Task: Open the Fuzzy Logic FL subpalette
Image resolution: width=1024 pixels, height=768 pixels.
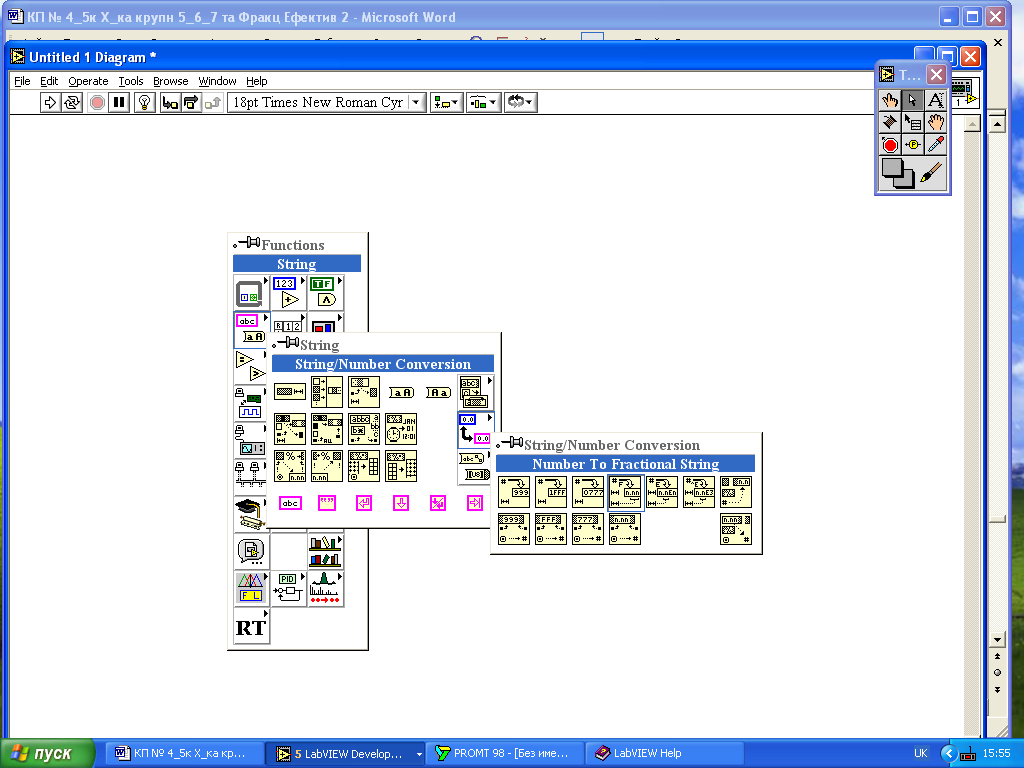Action: click(x=251, y=588)
